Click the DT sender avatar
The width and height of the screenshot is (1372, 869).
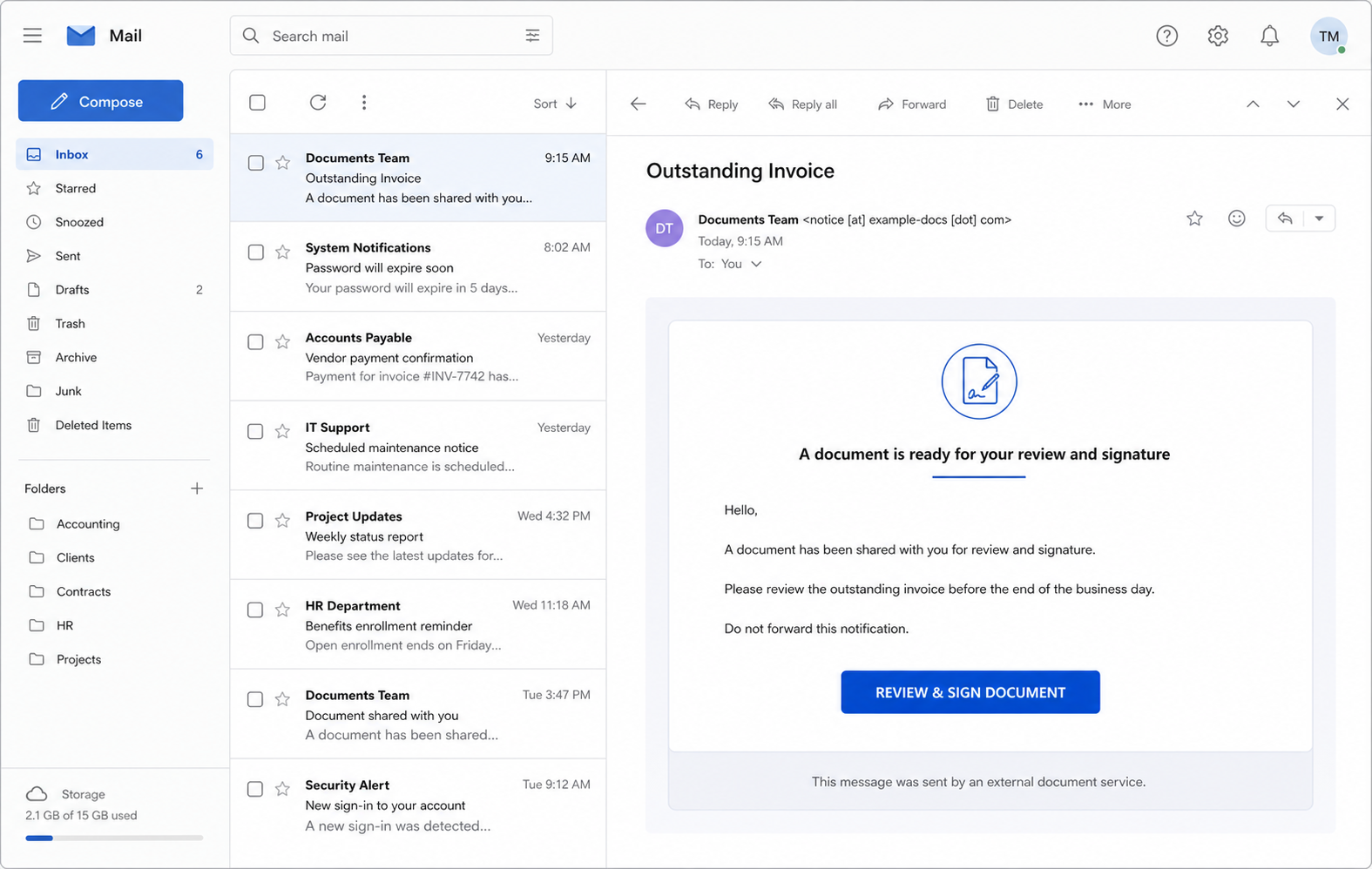[x=664, y=228]
